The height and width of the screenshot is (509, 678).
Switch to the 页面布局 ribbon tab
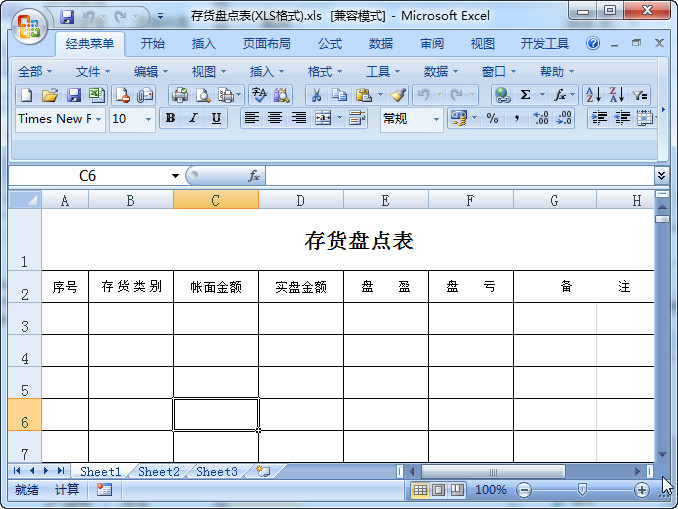coord(266,44)
